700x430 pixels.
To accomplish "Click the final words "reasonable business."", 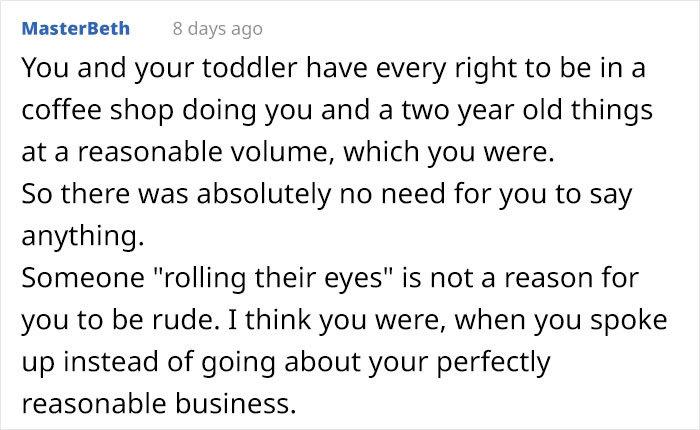I will (x=159, y=403).
